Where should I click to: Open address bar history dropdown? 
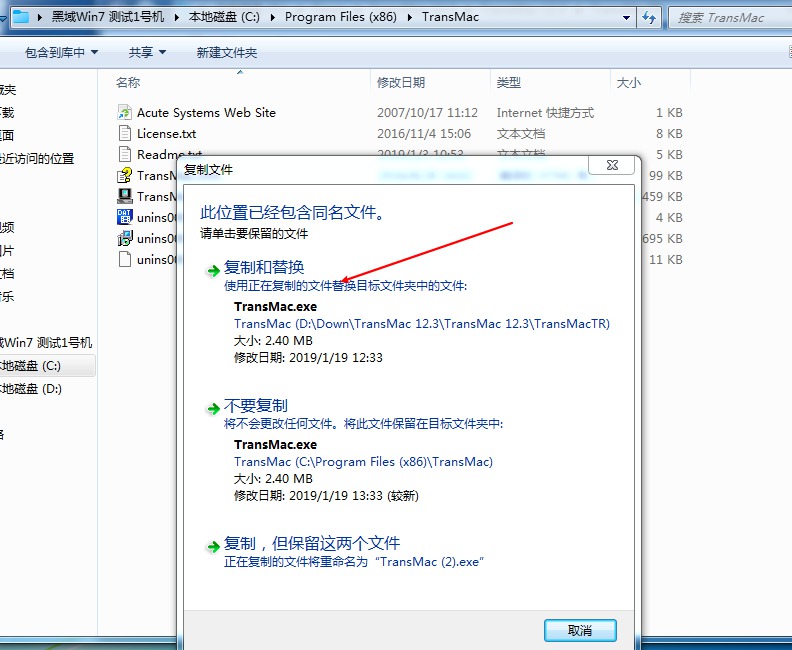click(x=626, y=18)
